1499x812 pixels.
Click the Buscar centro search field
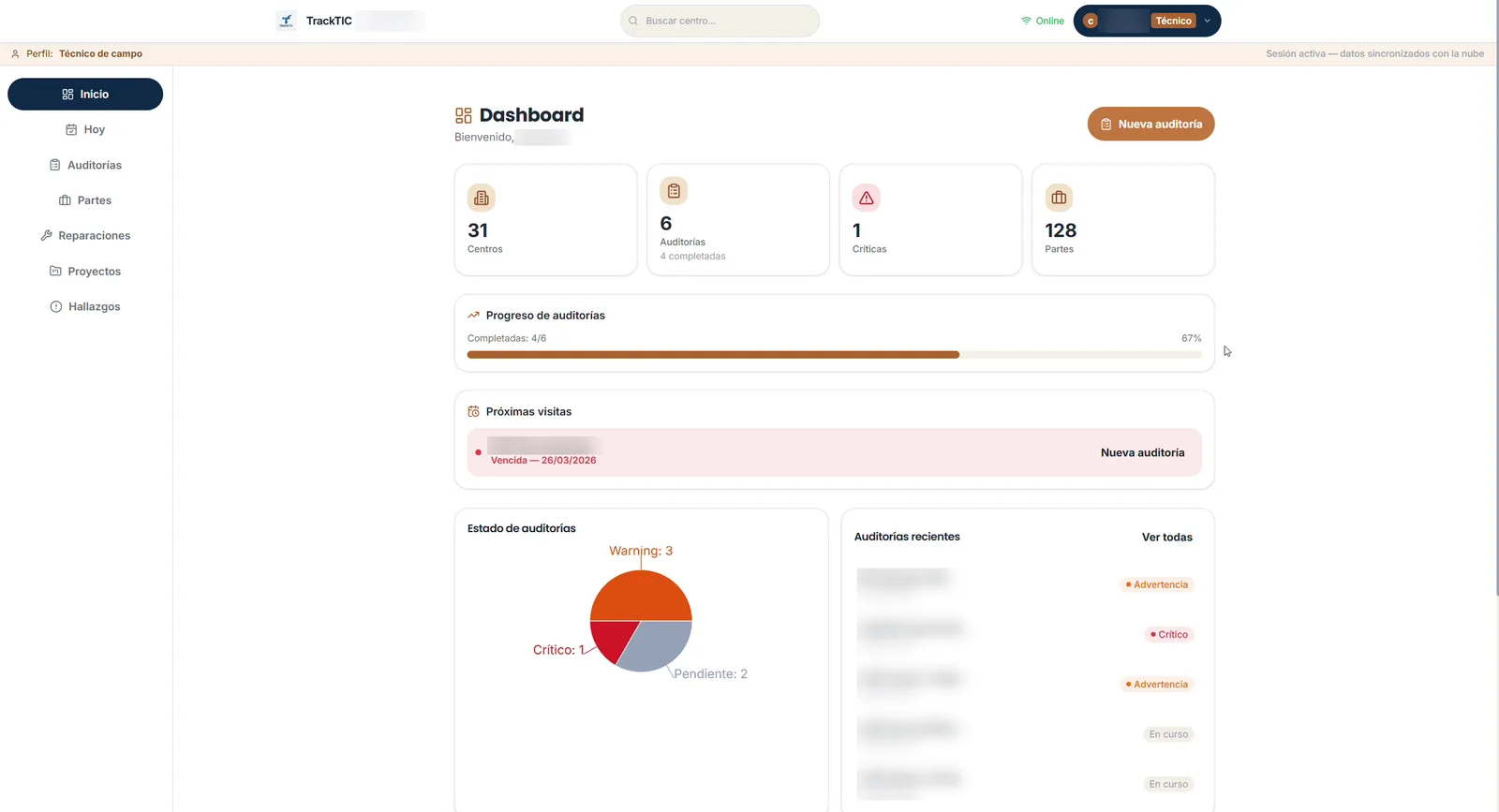coord(720,21)
